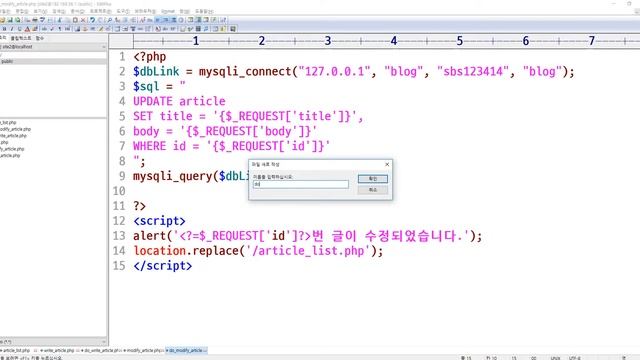Switch to the 함수 sidebar tab

[40, 38]
